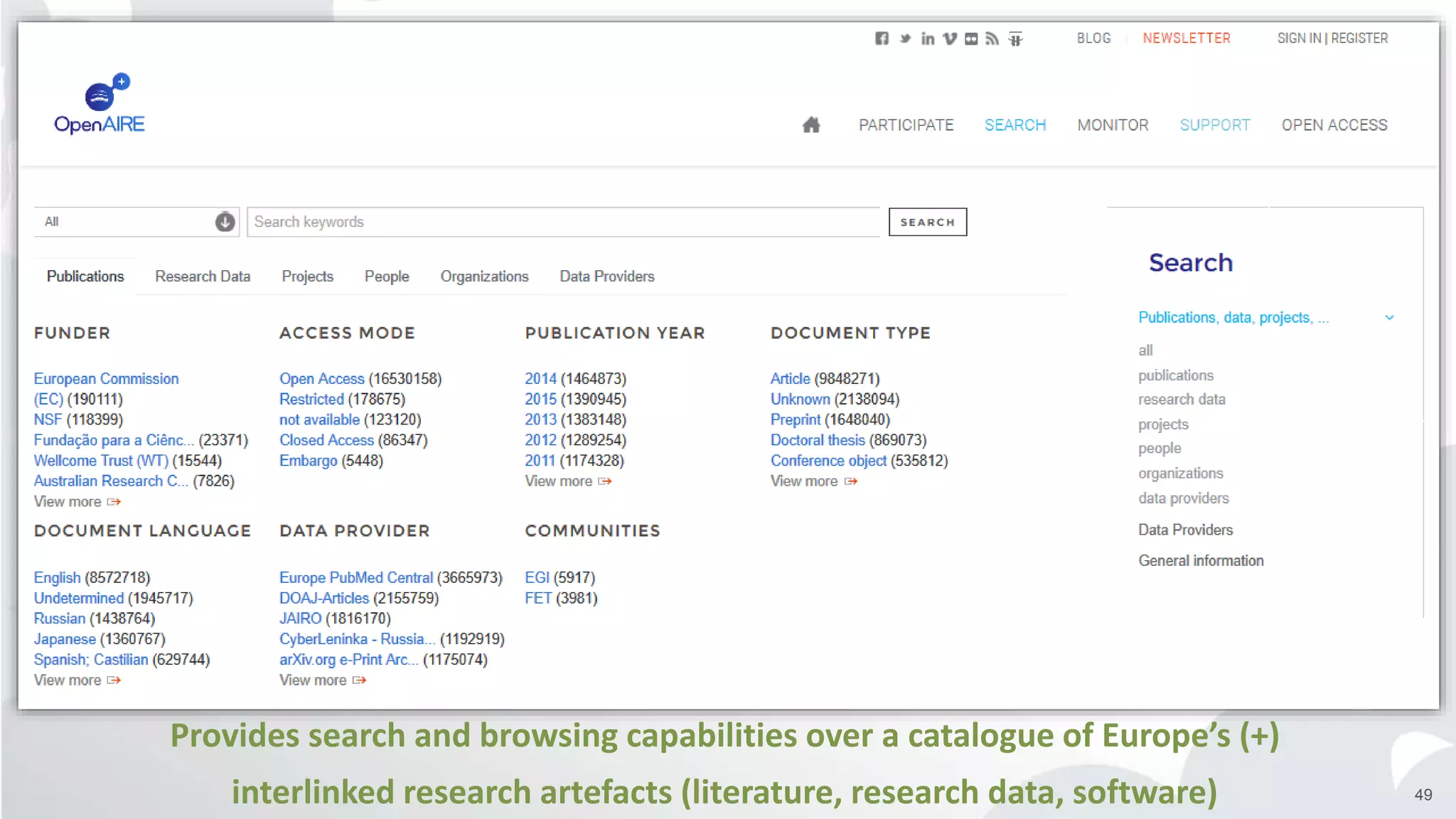Open the PARTICIPATE menu
Viewport: 1456px width, 819px height.
click(906, 125)
